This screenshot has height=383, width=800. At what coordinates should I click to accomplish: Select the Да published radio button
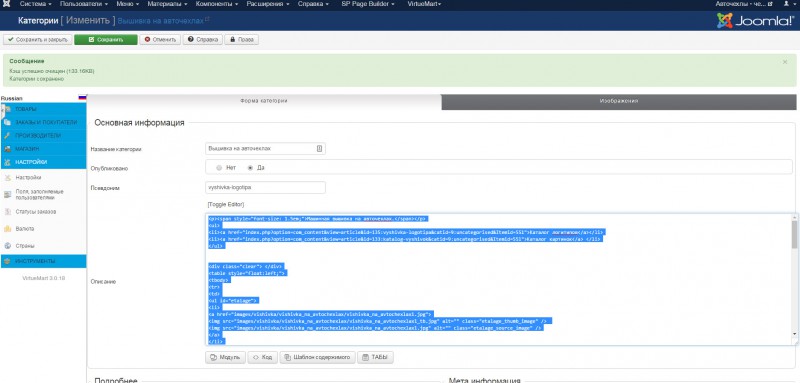point(250,167)
